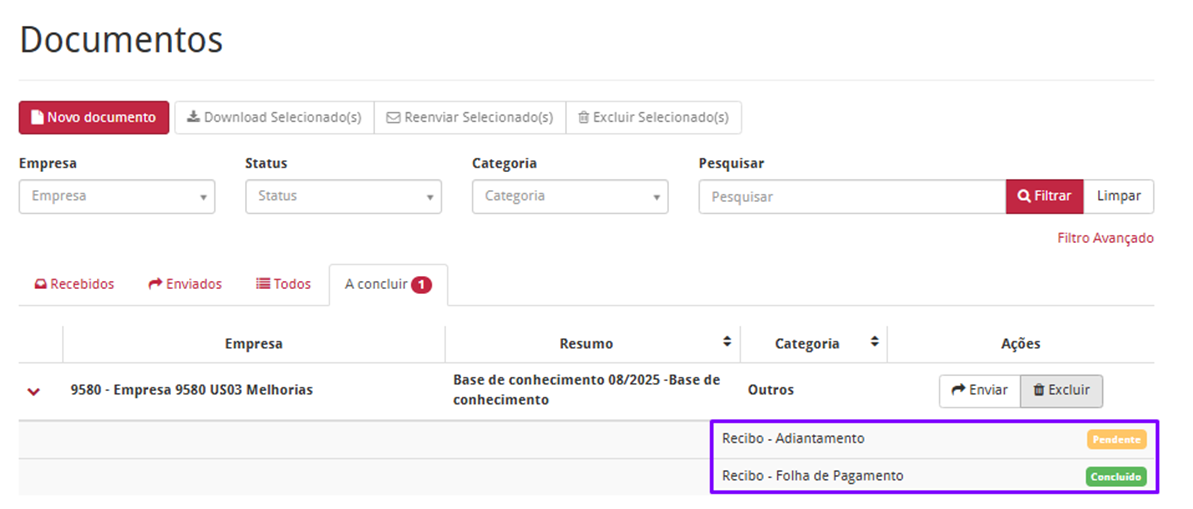Select the A concluir tab

coord(387,284)
